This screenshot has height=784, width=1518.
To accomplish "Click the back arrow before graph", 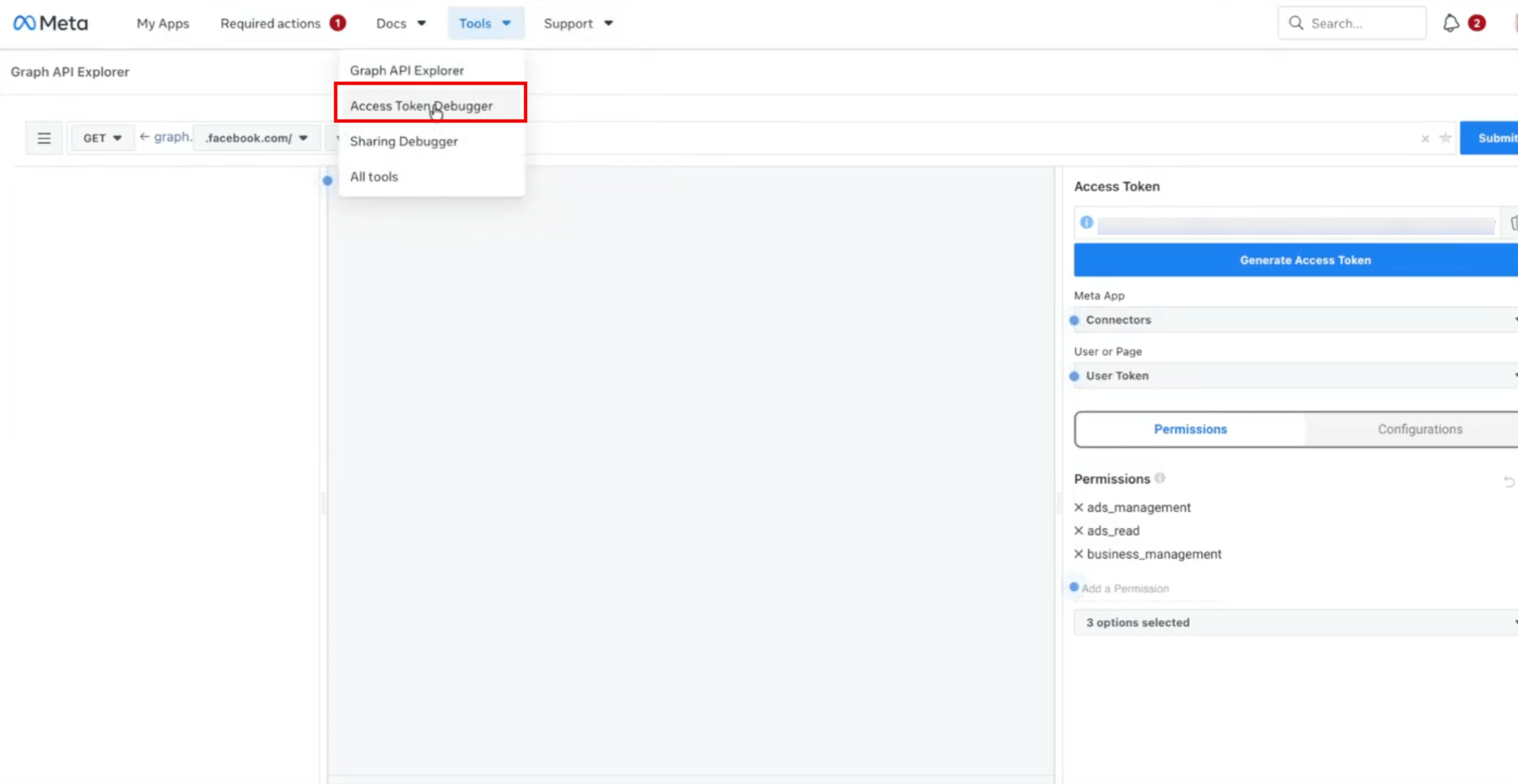I will coord(144,137).
